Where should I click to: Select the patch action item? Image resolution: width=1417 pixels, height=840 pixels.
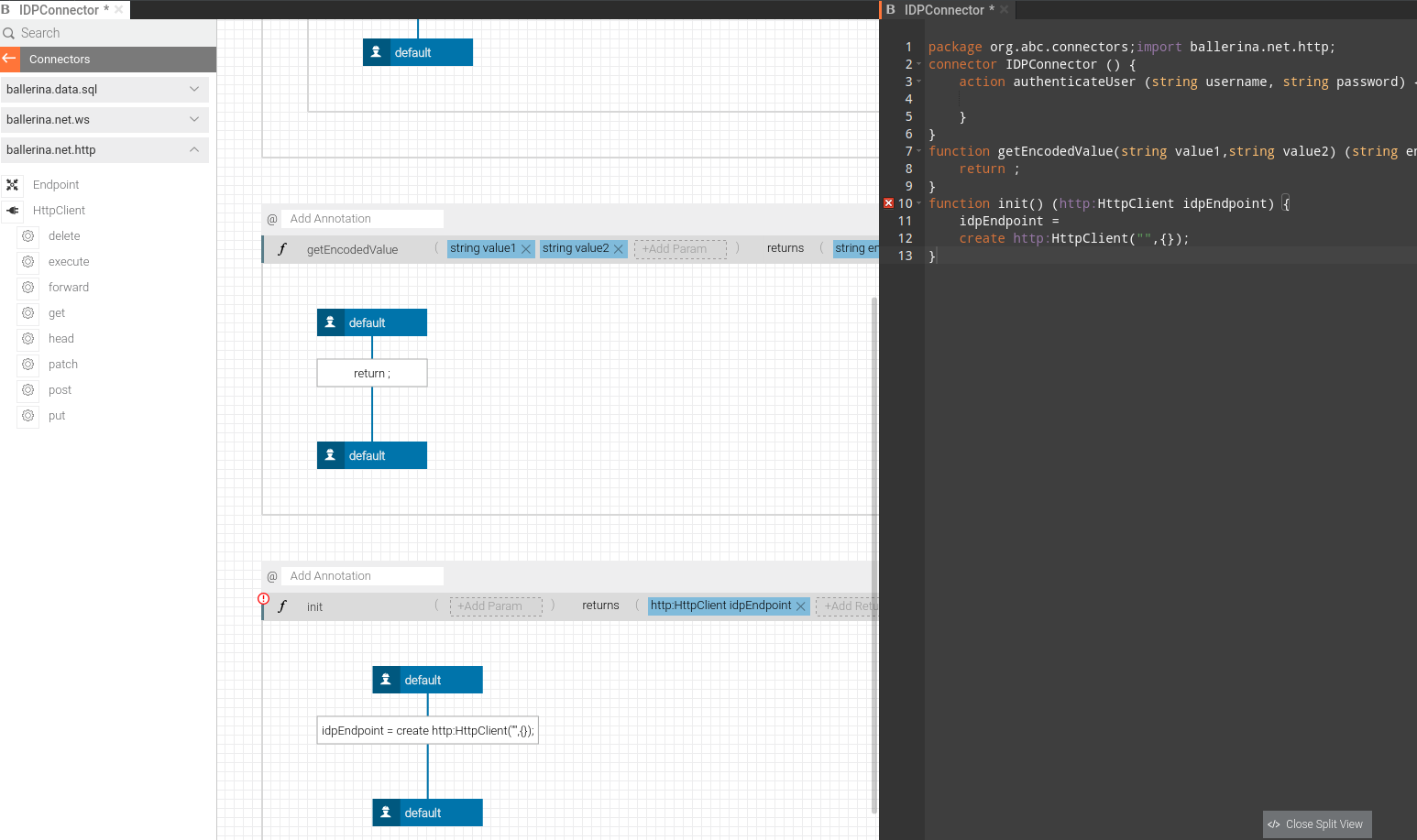[x=63, y=365]
